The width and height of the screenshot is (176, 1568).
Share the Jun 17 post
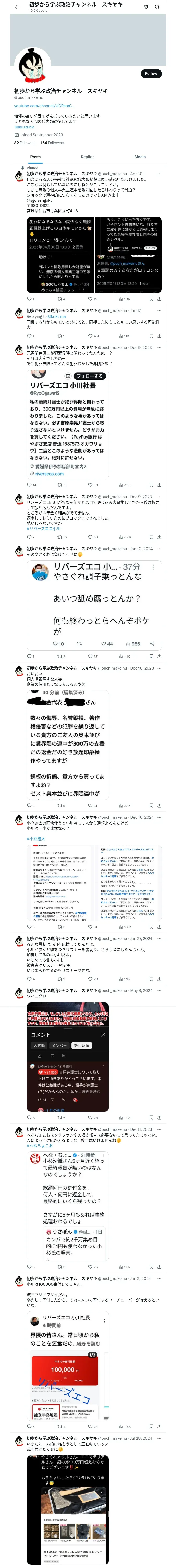click(160, 336)
